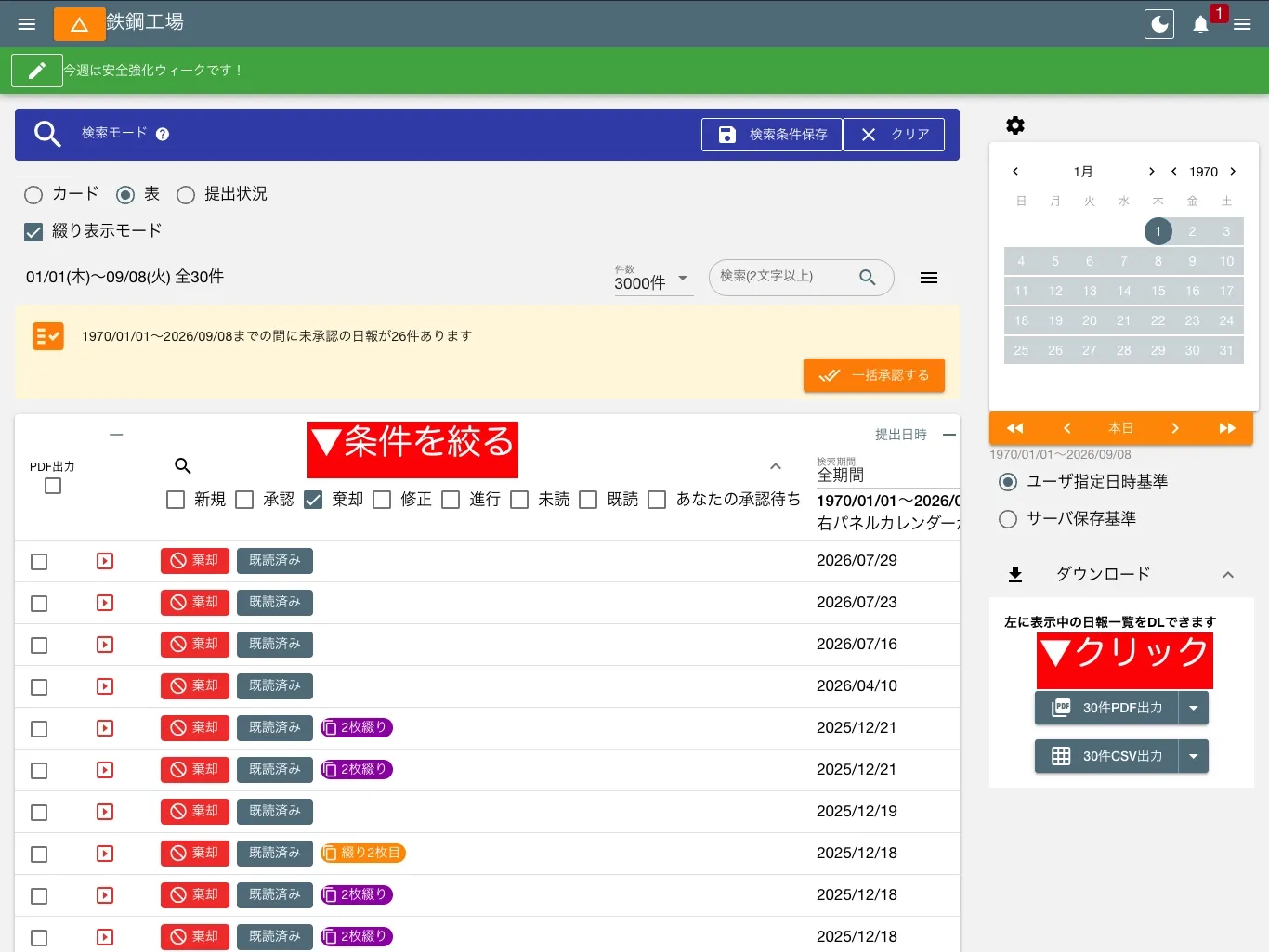The image size is (1269, 952).
Task: Open the 30件PDF出力 dropdown arrow
Action: [1194, 708]
